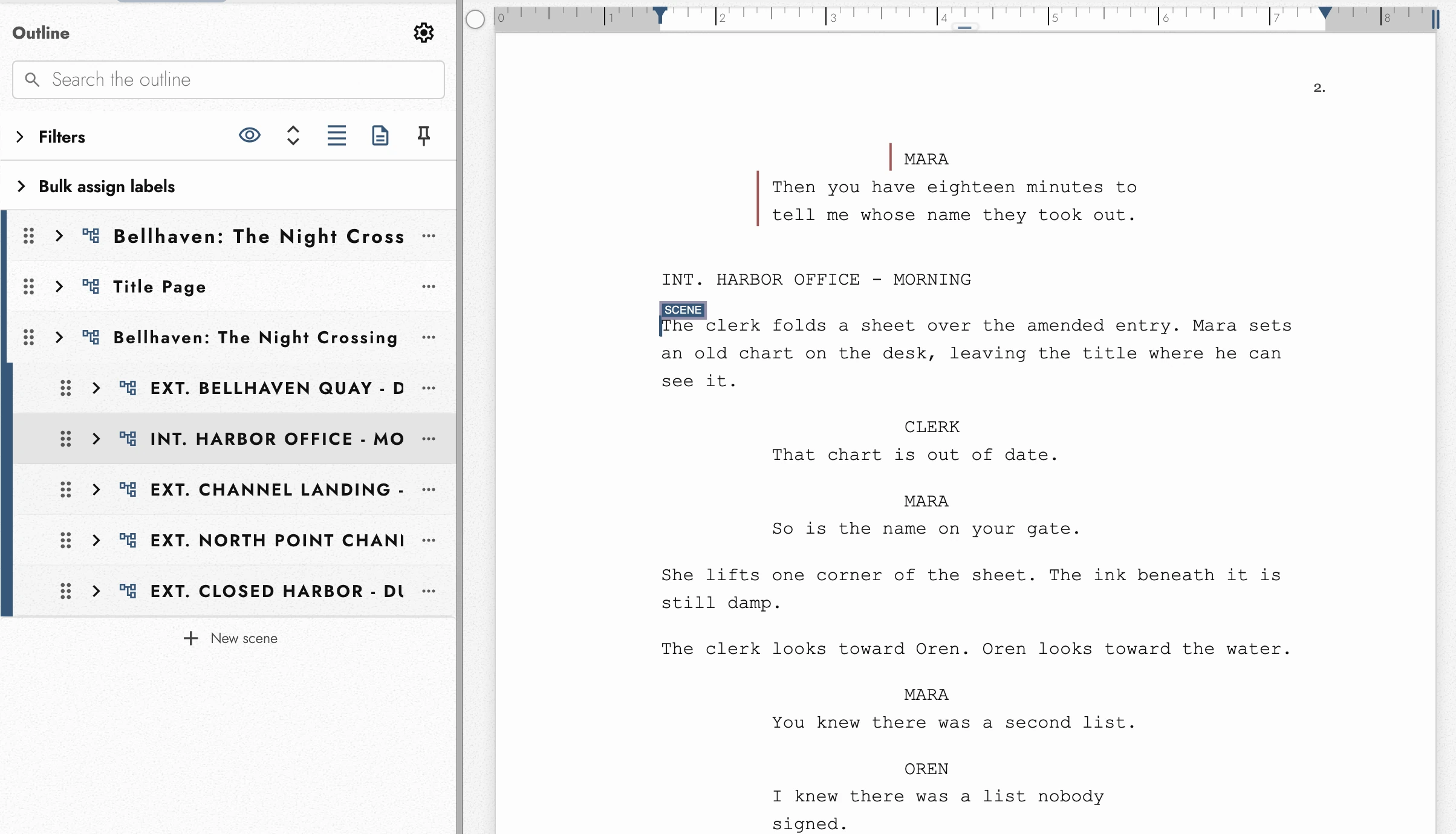Open more options for Bellhaven: The Night Cross
This screenshot has height=834, width=1456.
pos(429,236)
